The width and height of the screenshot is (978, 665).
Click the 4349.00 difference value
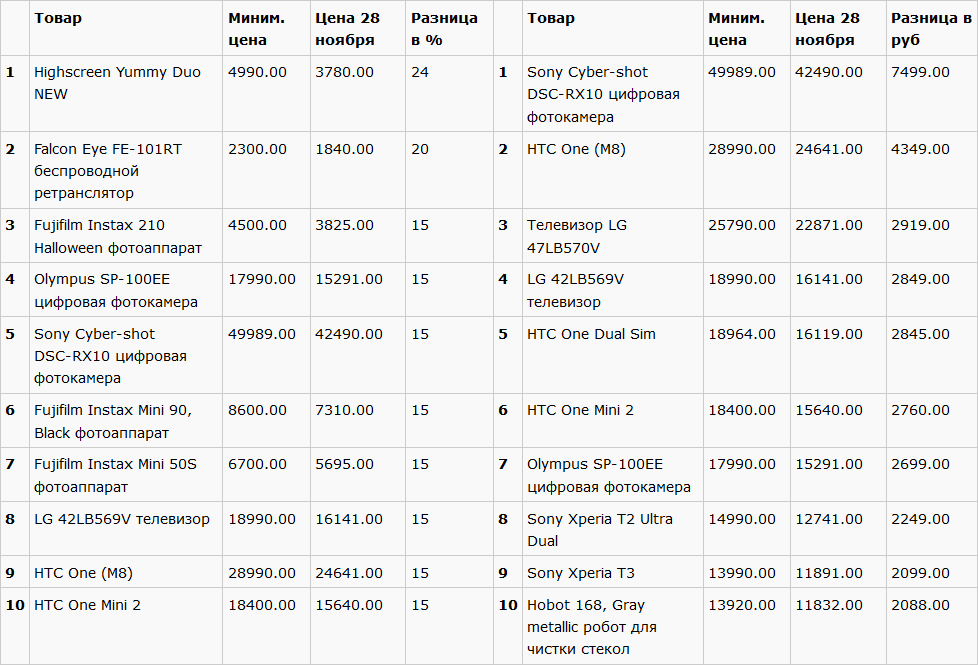(920, 149)
